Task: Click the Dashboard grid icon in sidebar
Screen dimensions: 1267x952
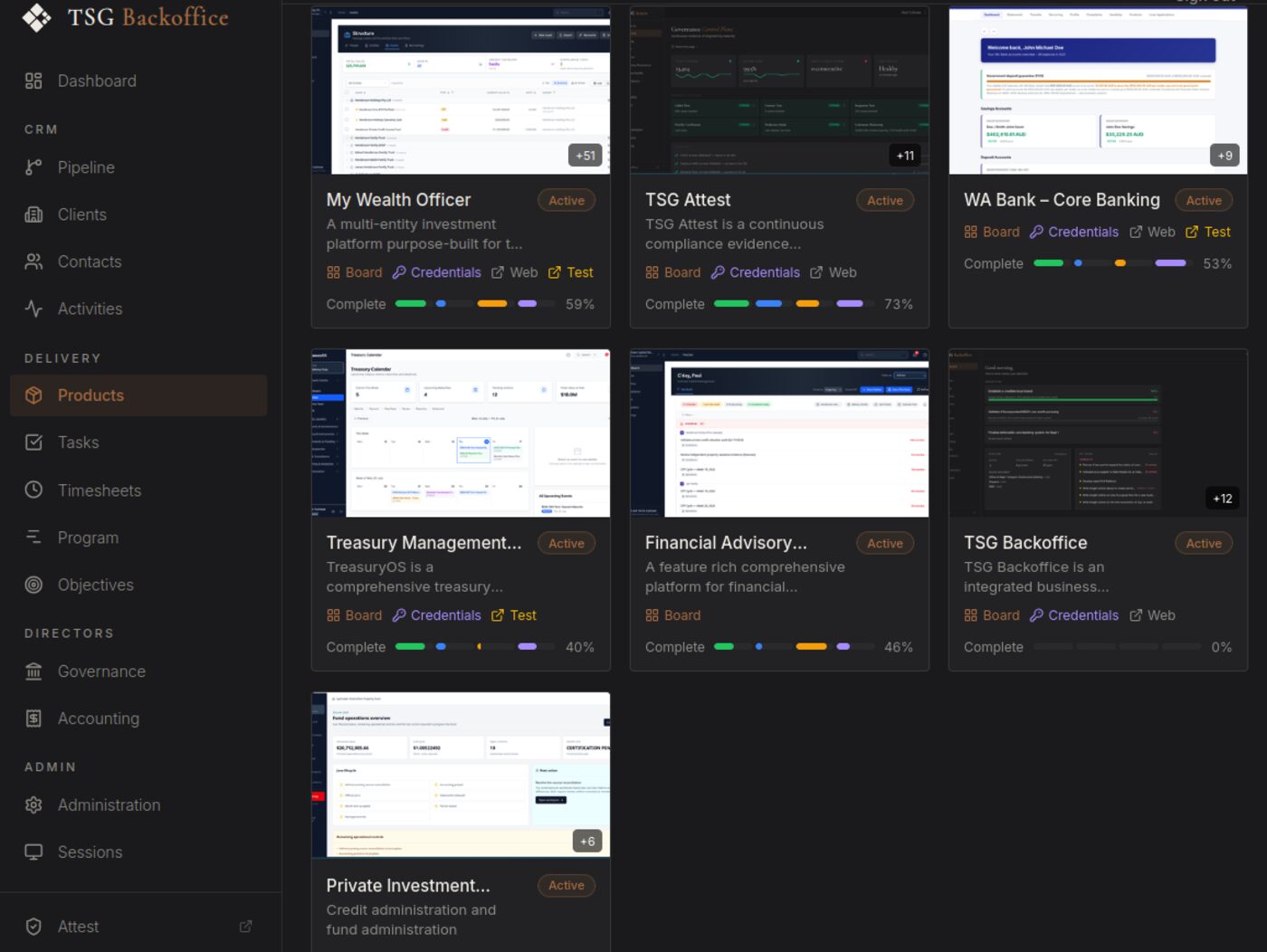Action: click(x=33, y=81)
